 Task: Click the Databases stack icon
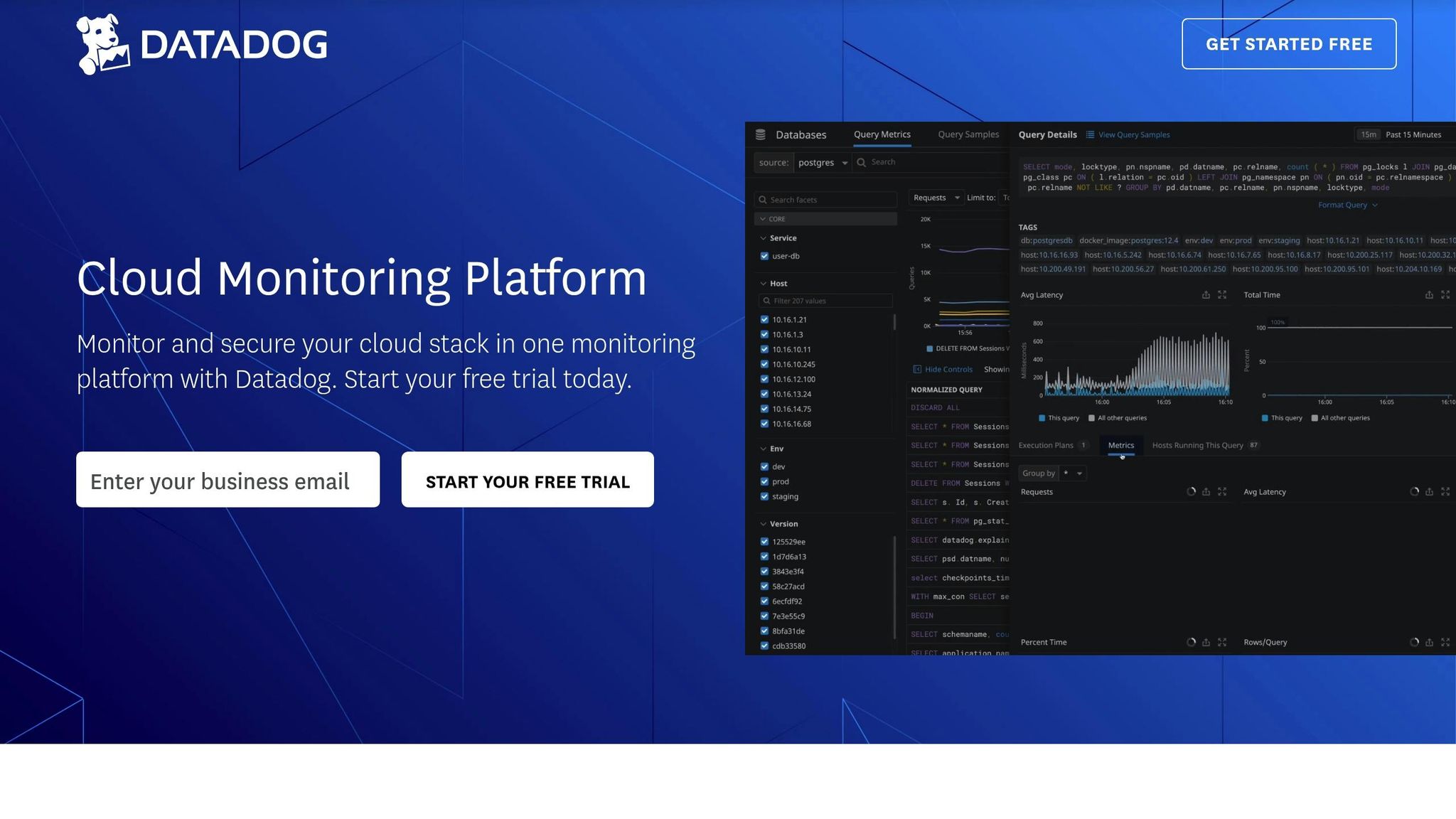(x=760, y=134)
